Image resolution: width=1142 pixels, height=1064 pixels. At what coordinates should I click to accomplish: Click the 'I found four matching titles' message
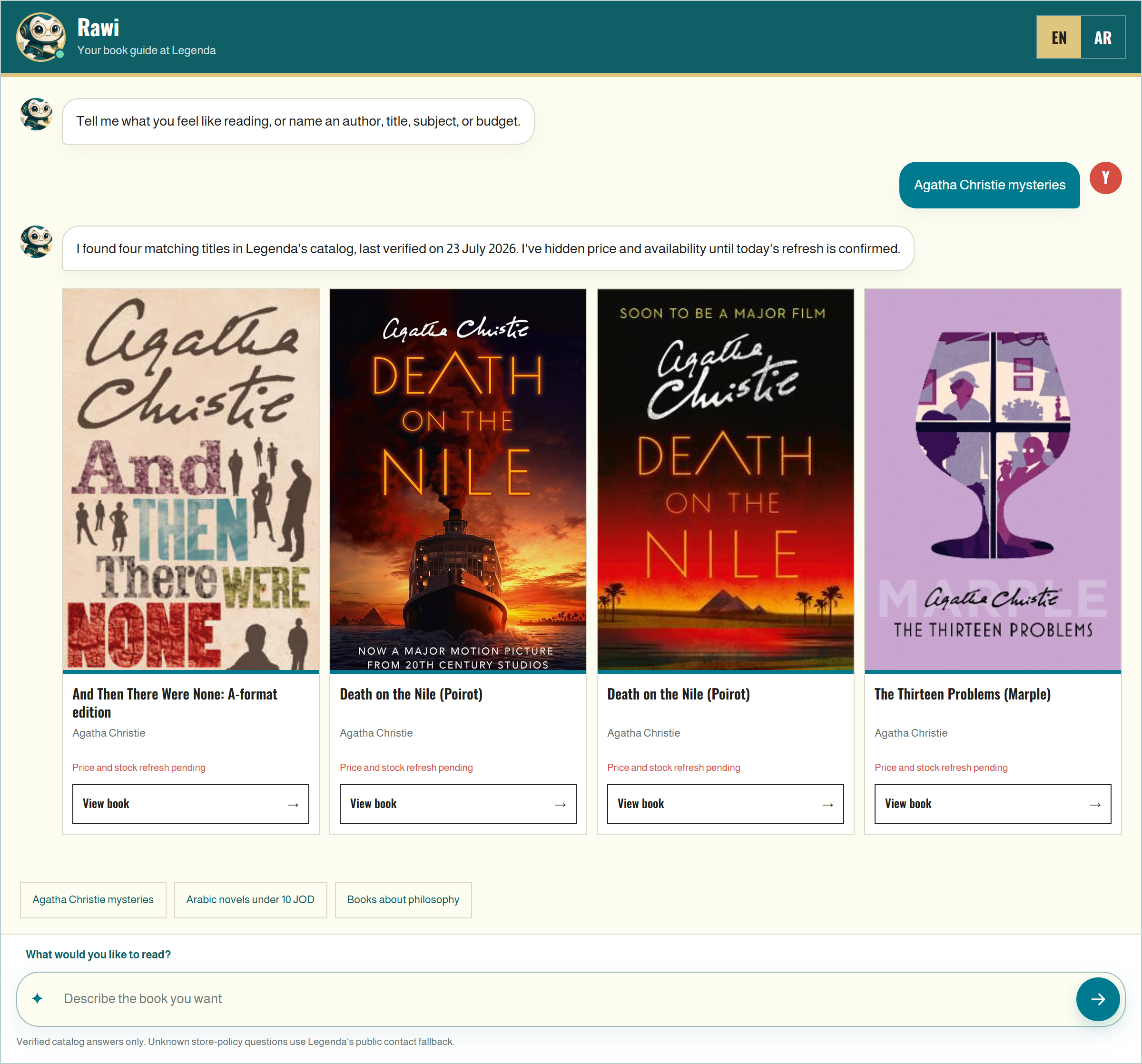coord(488,249)
